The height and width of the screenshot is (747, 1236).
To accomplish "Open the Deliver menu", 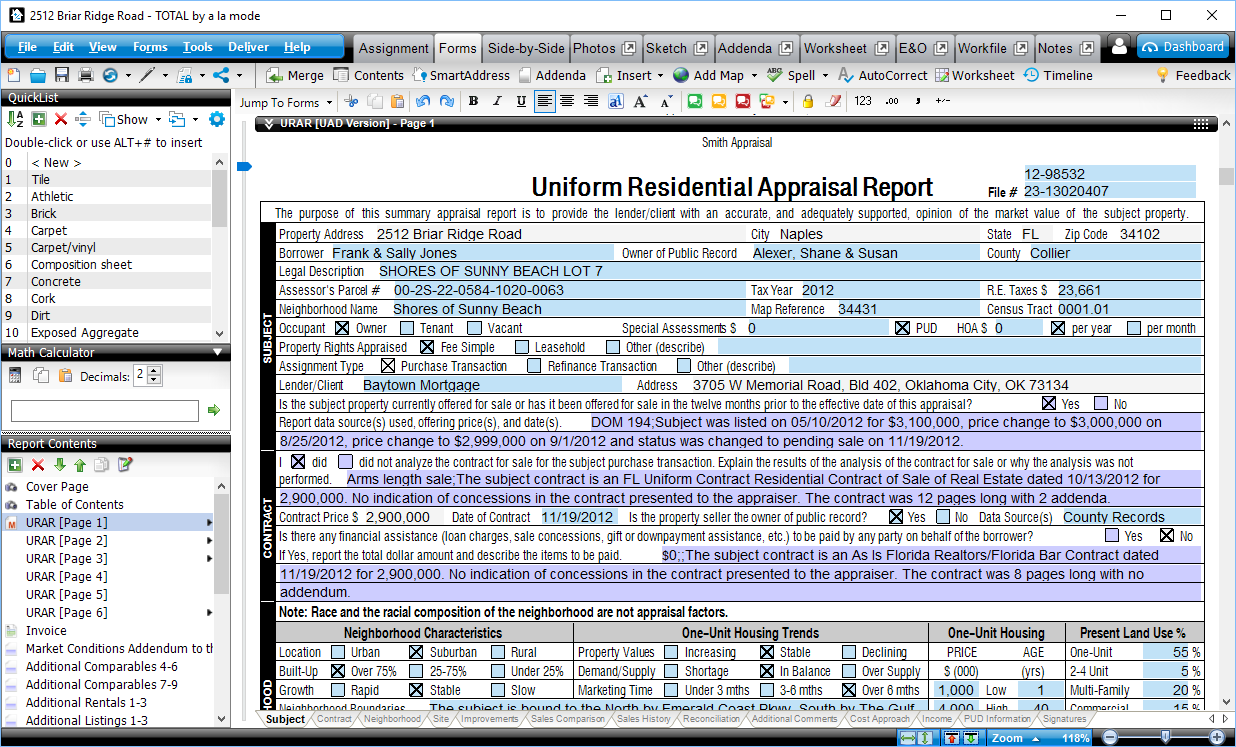I will (x=248, y=47).
